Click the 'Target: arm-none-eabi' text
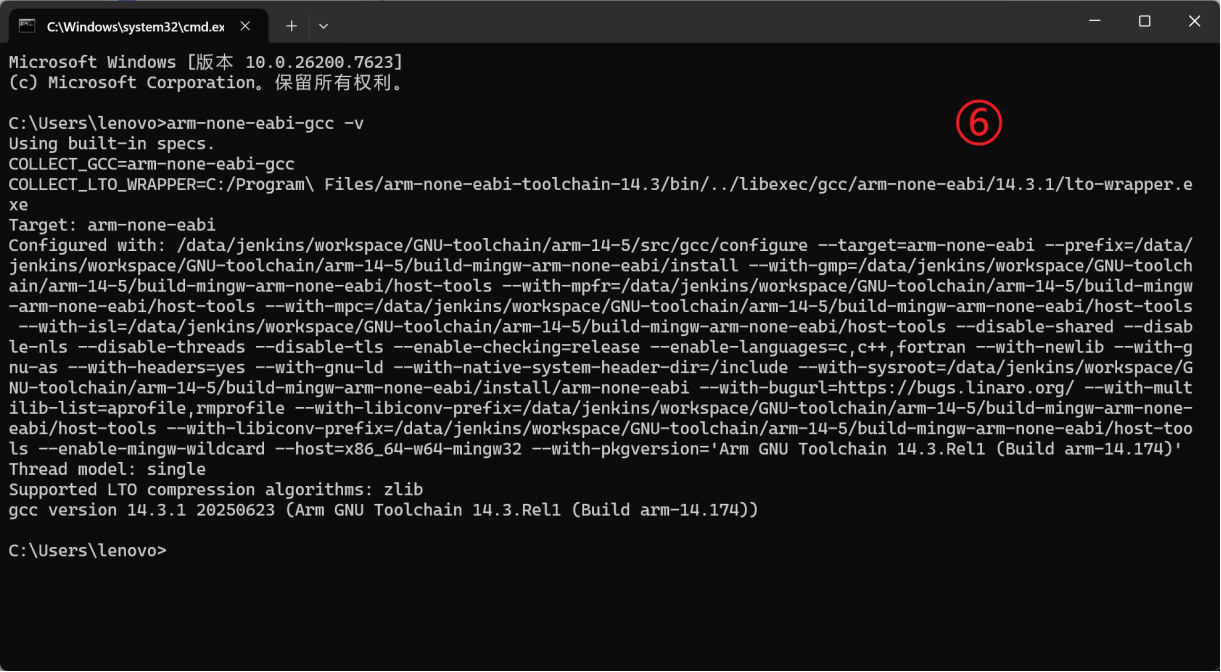Image resolution: width=1221 pixels, height=672 pixels. (x=109, y=224)
